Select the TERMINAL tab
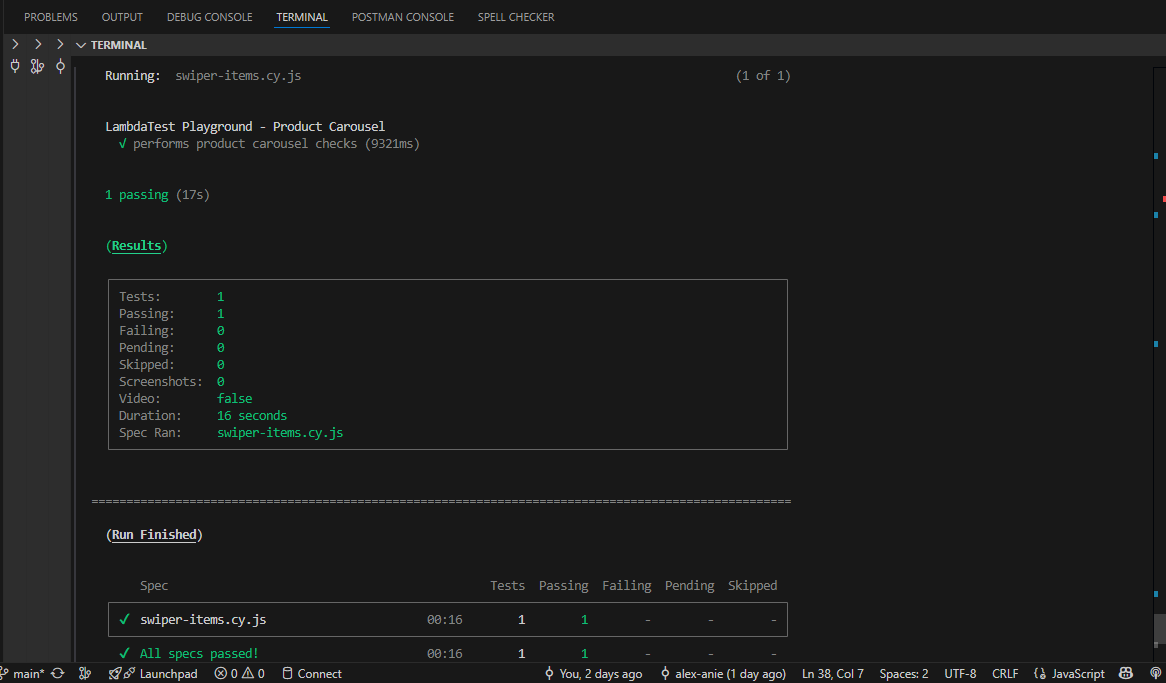Viewport: 1166px width, 683px height. 302,16
